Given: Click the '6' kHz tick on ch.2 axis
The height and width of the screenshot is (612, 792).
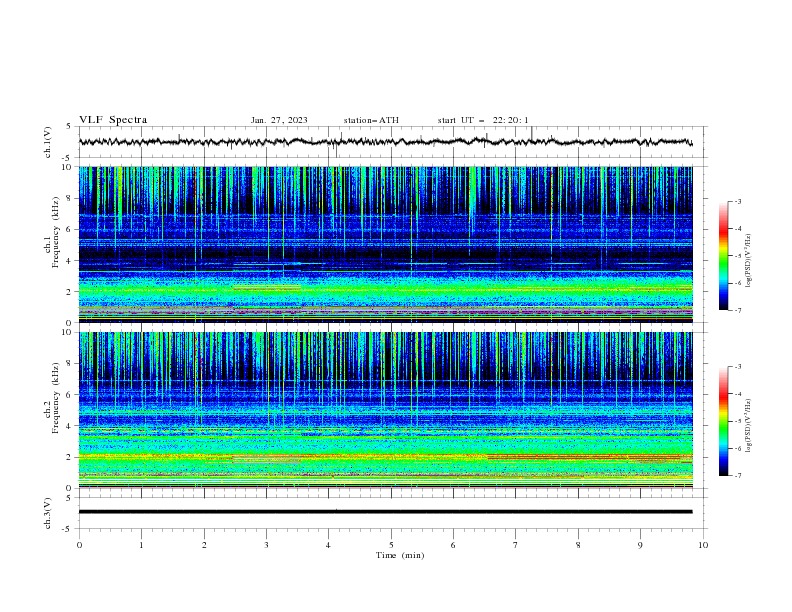Looking at the screenshot, I should tap(71, 394).
